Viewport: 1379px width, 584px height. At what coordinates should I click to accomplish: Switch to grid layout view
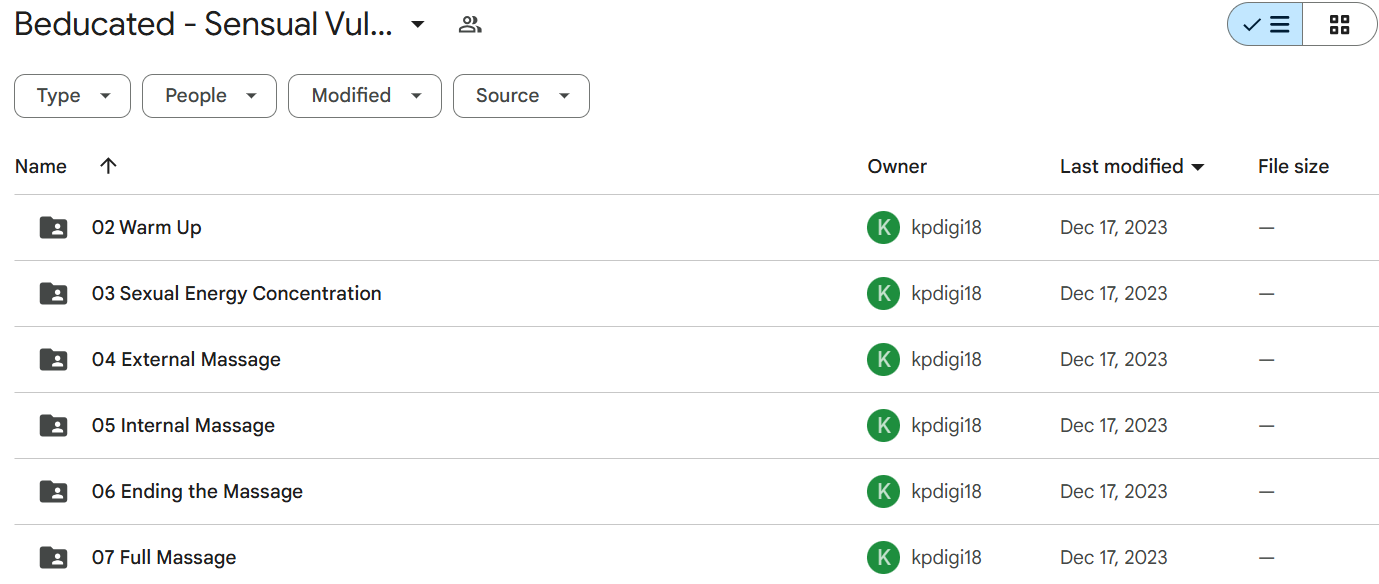tap(1340, 25)
